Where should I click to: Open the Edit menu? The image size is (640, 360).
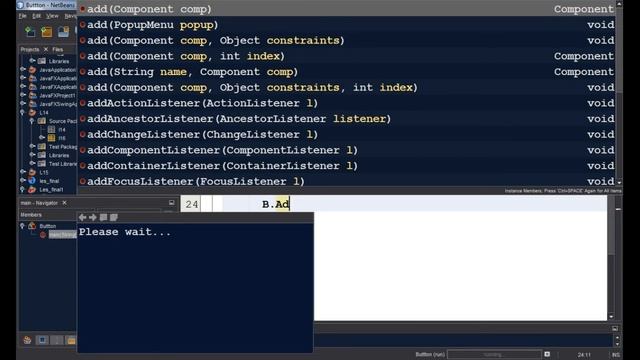36,16
